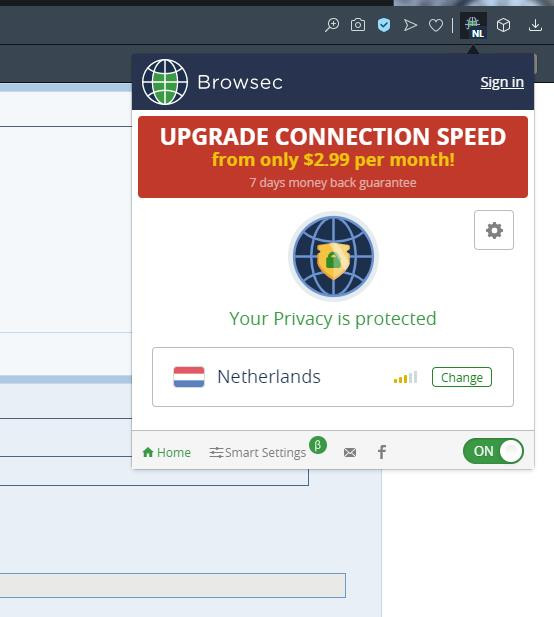Image resolution: width=554 pixels, height=617 pixels.
Task: Click the Upgrade Connection Speed banner
Action: tap(333, 157)
